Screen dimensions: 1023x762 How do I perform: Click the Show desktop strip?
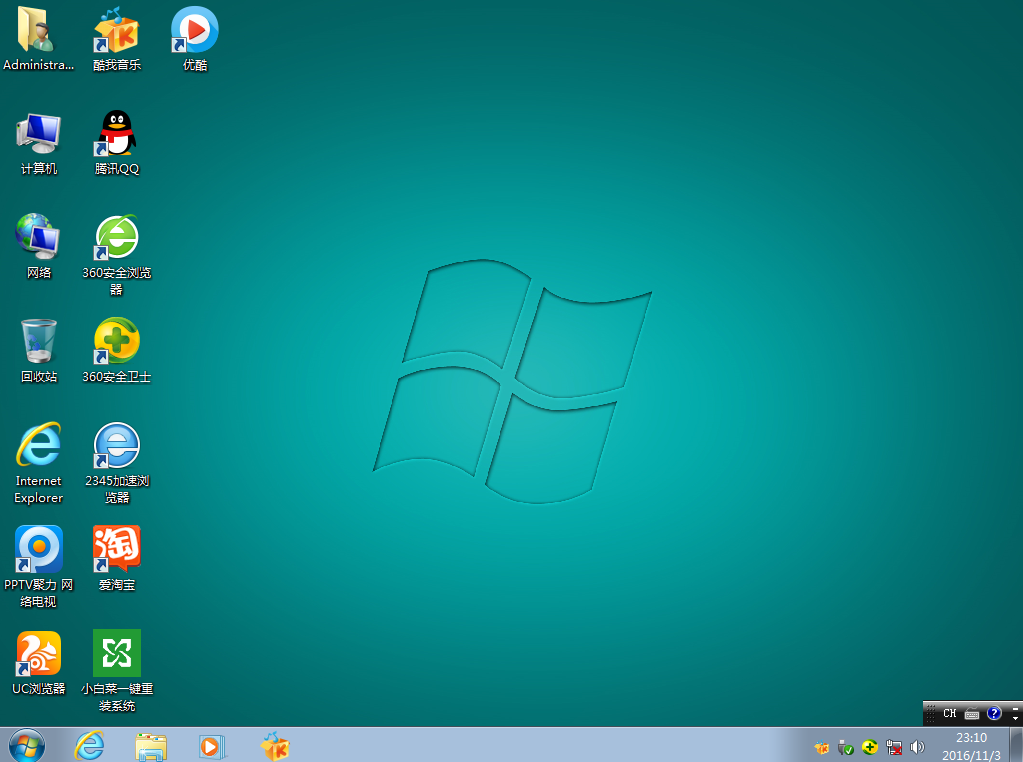pyautogui.click(x=1016, y=745)
